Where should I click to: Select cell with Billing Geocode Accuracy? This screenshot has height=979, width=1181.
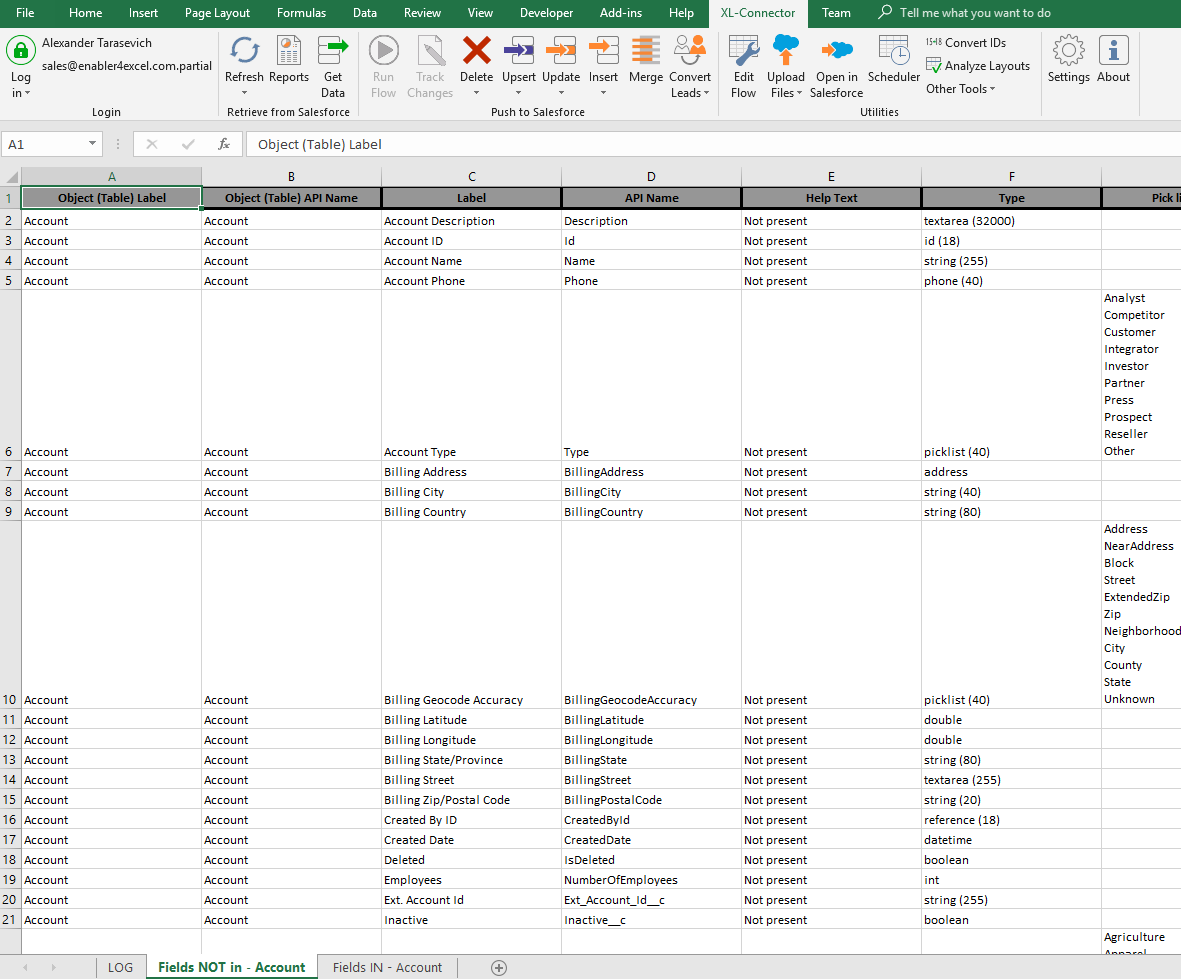pos(471,615)
